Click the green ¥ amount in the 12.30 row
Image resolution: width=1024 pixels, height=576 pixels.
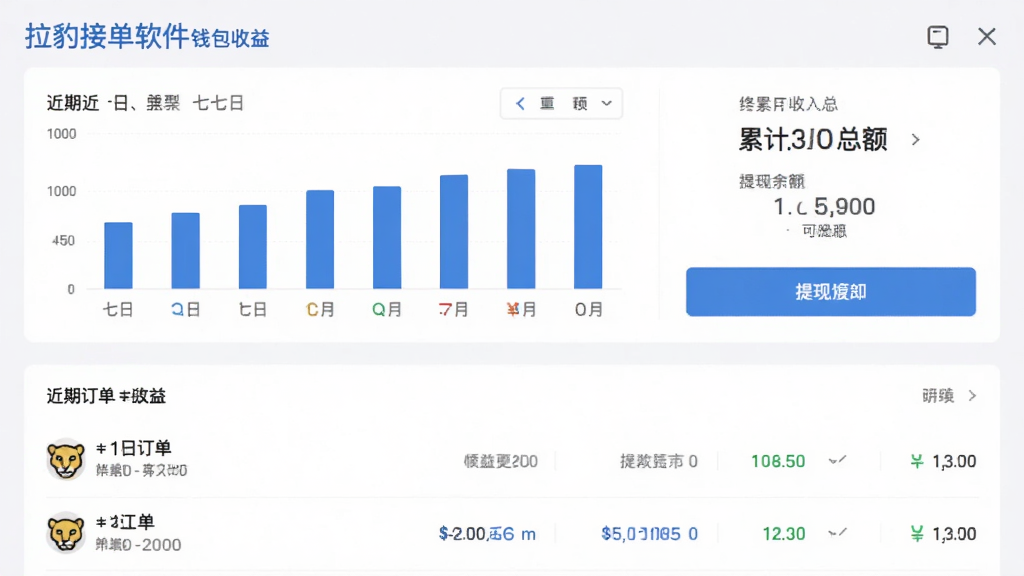pyautogui.click(x=943, y=534)
